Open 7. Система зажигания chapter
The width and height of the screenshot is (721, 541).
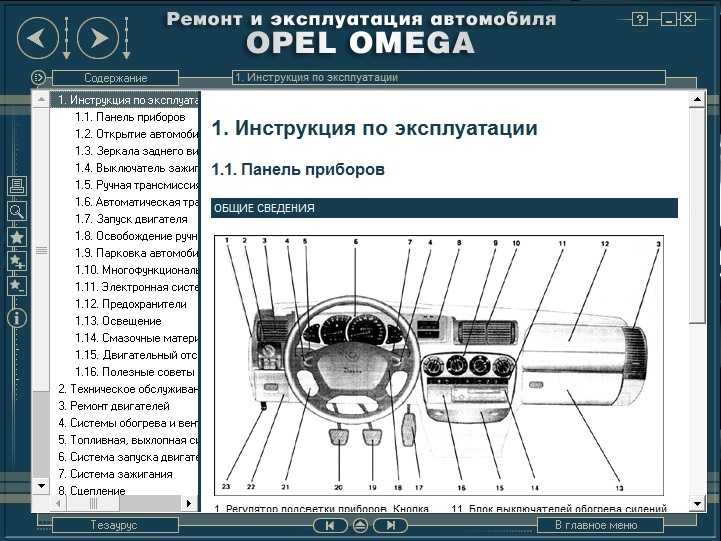coord(115,474)
